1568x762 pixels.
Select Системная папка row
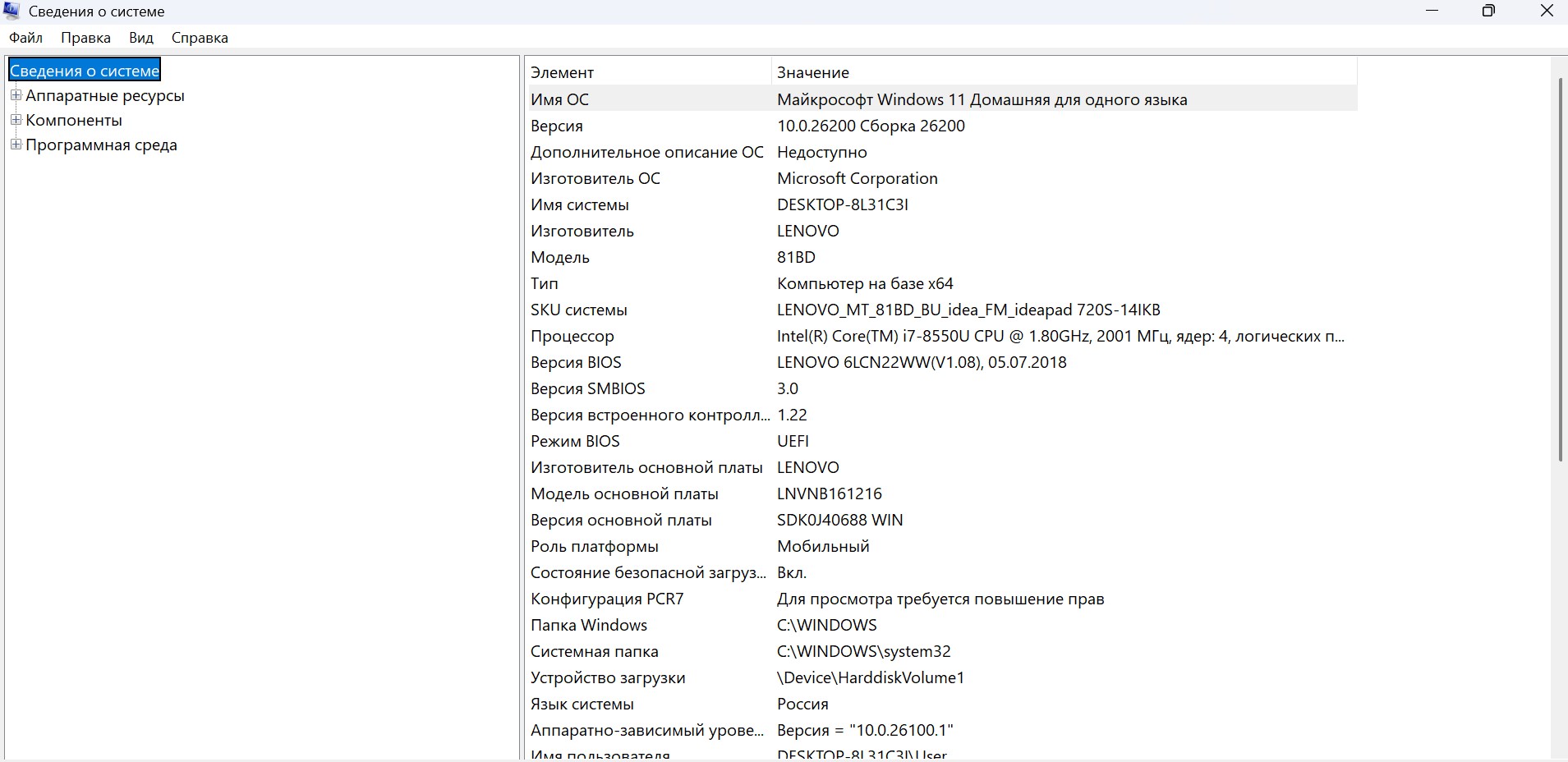tap(942, 651)
